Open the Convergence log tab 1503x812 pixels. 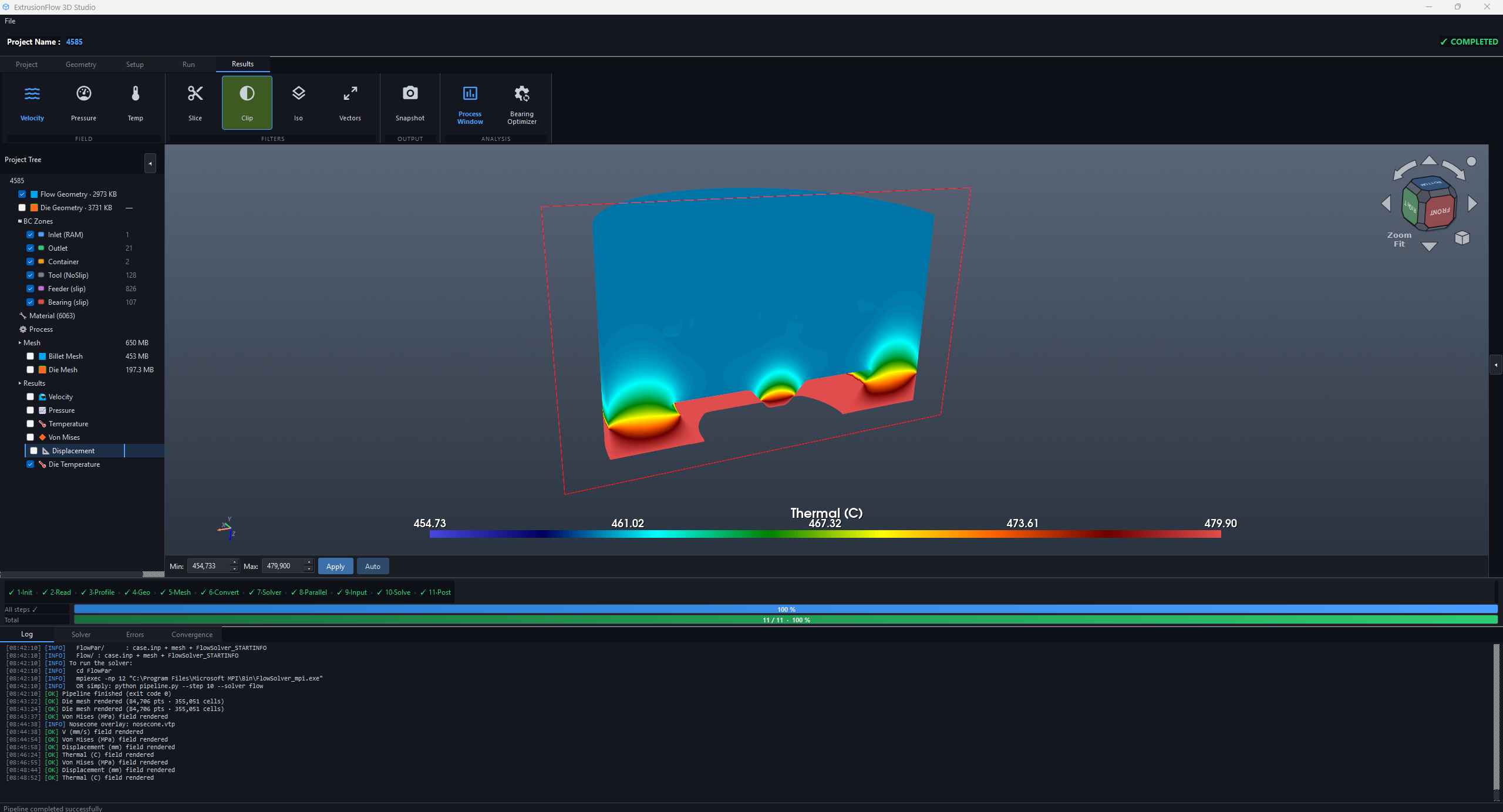pyautogui.click(x=192, y=635)
